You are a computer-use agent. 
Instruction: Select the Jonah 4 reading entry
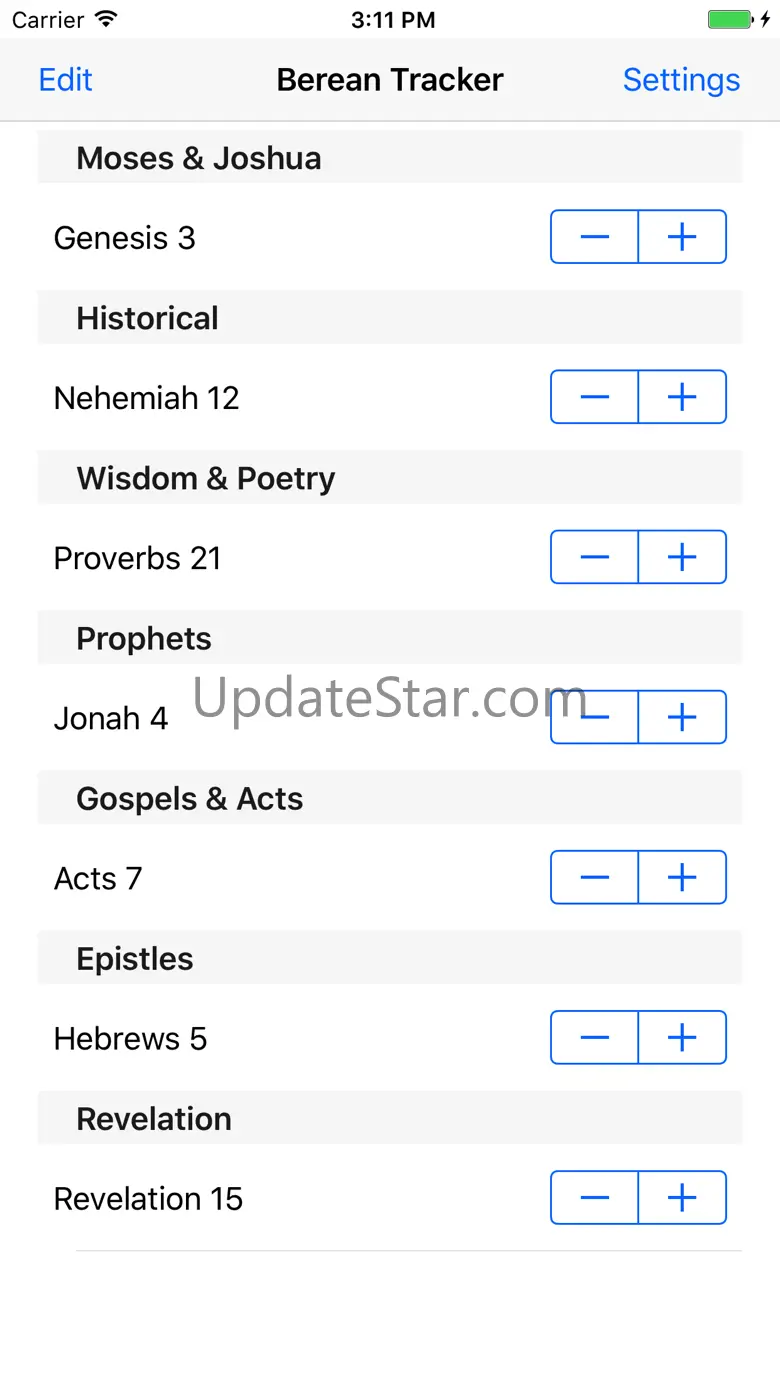(x=111, y=718)
